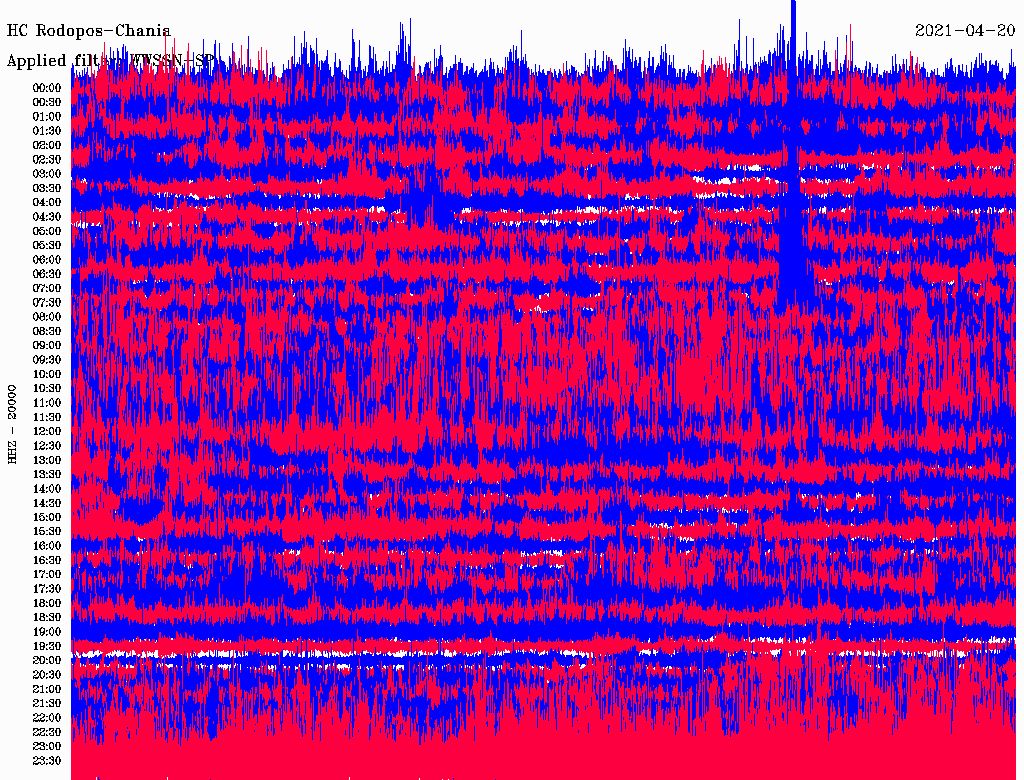The width and height of the screenshot is (1024, 780).
Task: Select the 00:00 time row label
Action: pos(47,88)
